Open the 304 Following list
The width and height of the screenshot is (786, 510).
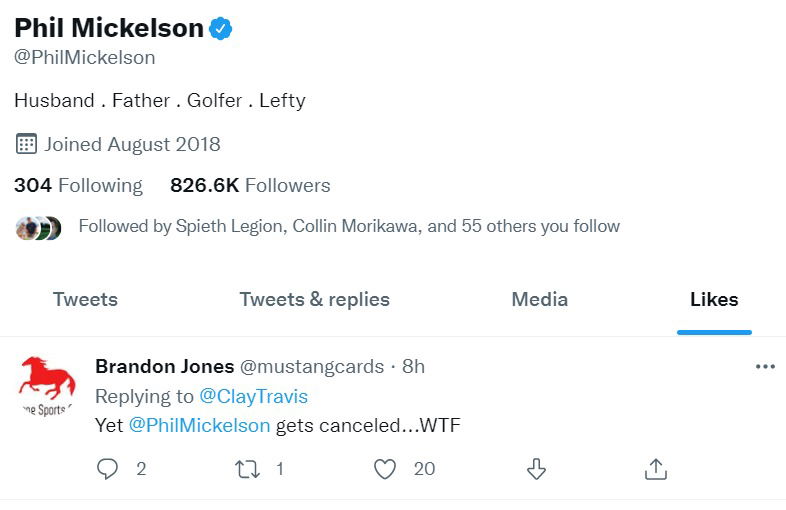(78, 185)
